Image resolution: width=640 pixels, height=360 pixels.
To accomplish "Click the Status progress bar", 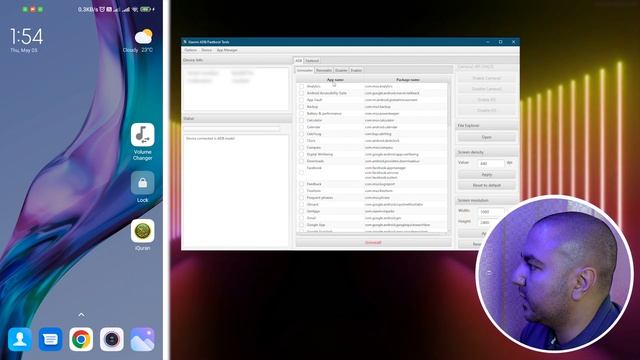I will click(232, 129).
